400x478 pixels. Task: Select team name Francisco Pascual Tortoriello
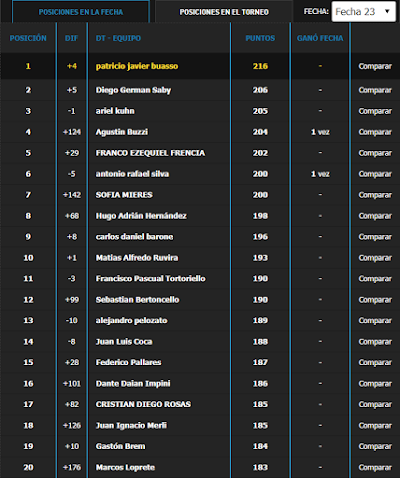click(x=150, y=279)
